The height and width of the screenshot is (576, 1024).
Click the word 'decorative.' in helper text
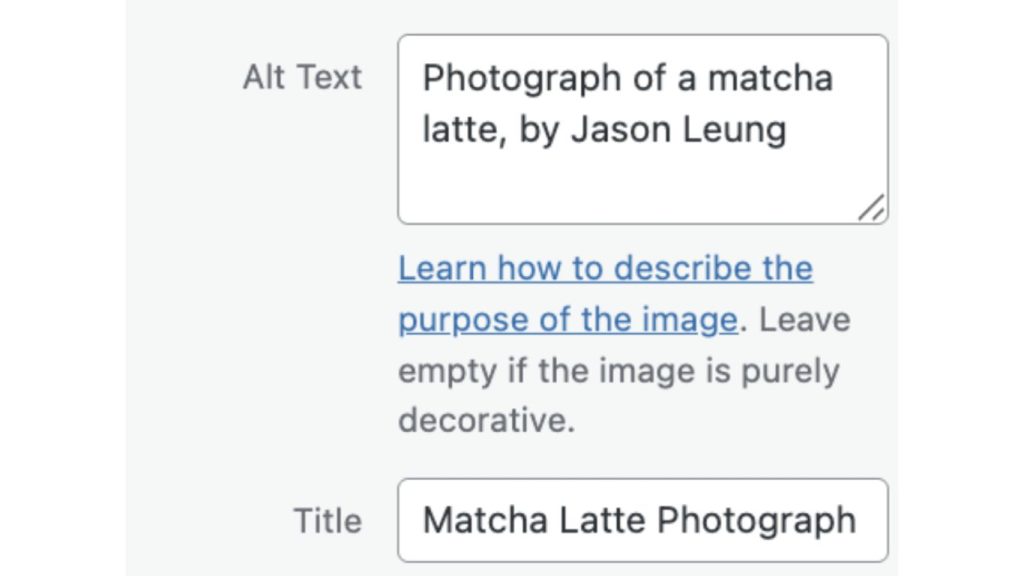coord(486,420)
